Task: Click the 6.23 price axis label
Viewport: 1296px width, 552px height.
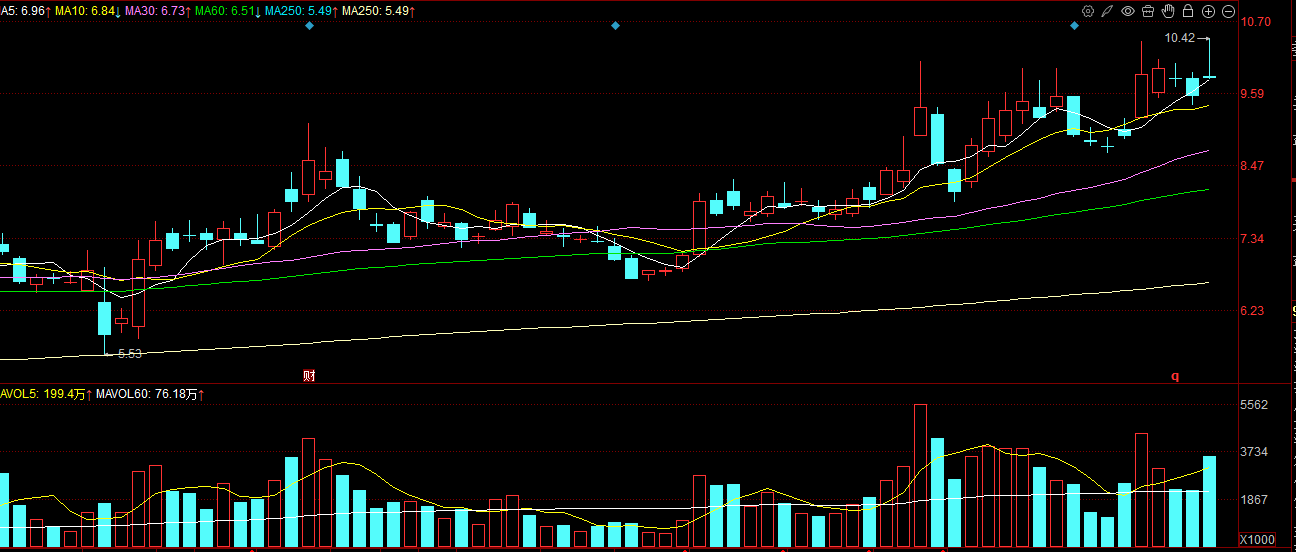Action: (x=1254, y=311)
